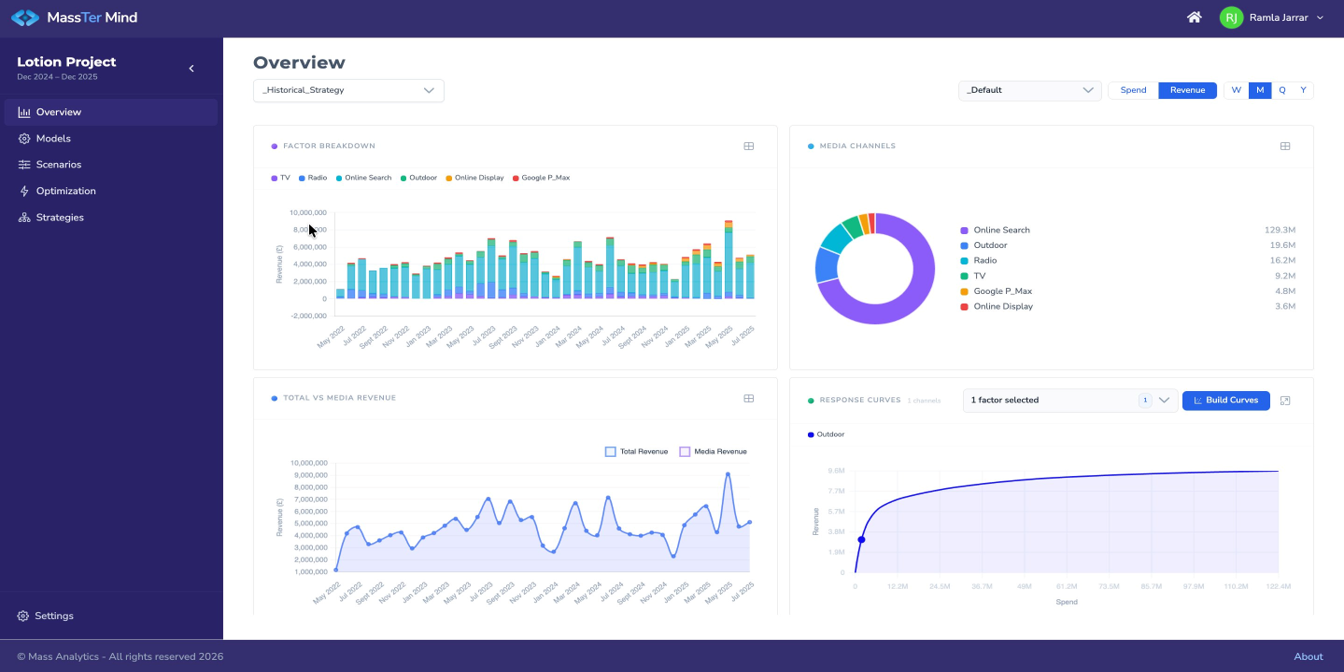Screen dimensions: 1344x672
Task: Switch the metric toggle to Spend
Action: (x=1133, y=90)
